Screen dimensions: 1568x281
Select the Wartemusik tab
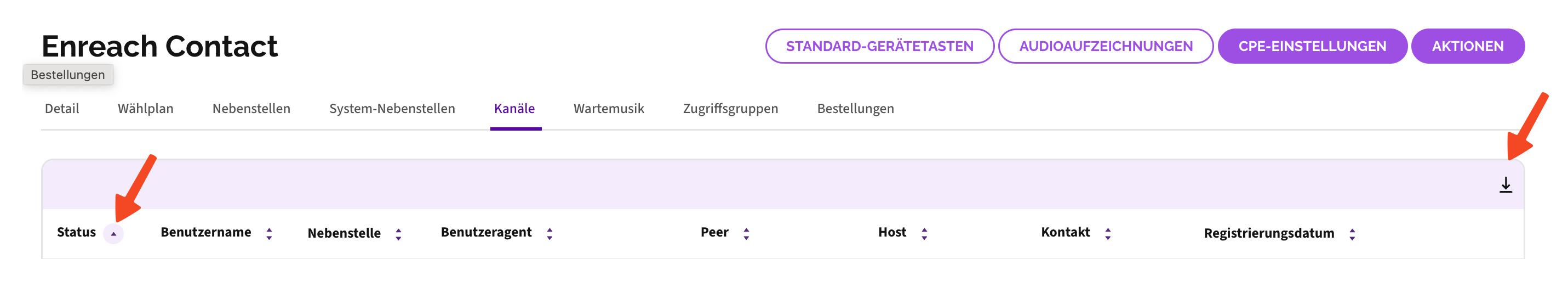pyautogui.click(x=609, y=109)
